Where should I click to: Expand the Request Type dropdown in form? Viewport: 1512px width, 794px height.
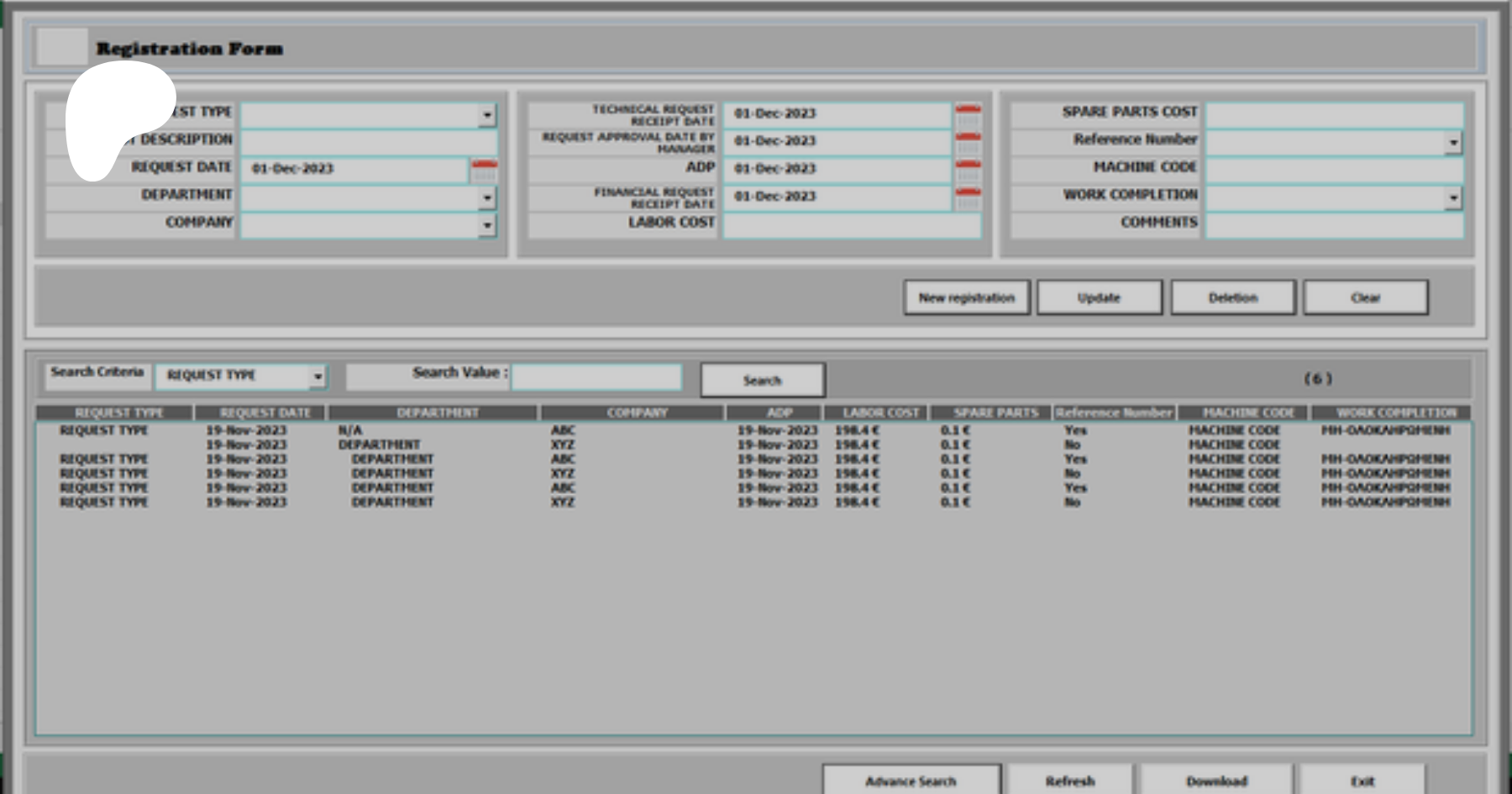pyautogui.click(x=487, y=115)
